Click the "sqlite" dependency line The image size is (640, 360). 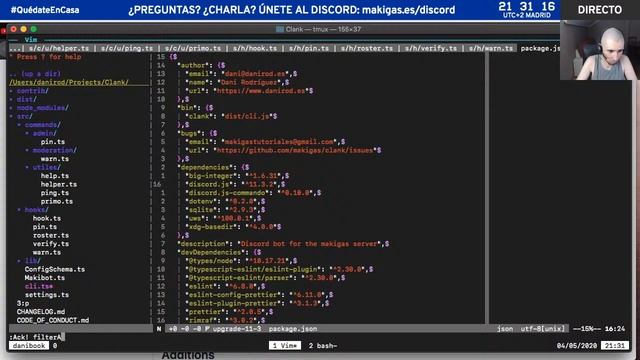click(x=225, y=210)
